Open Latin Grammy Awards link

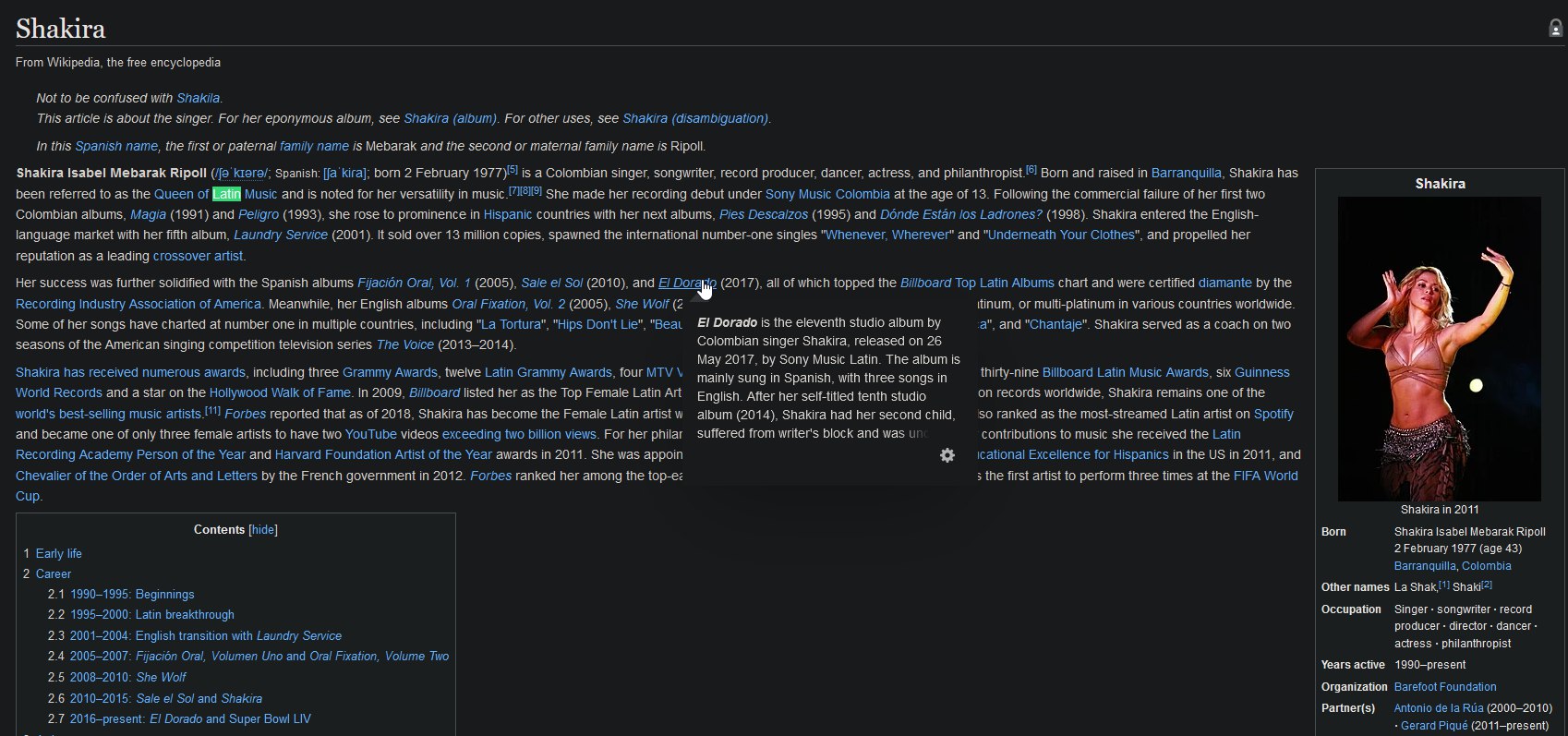(x=549, y=372)
